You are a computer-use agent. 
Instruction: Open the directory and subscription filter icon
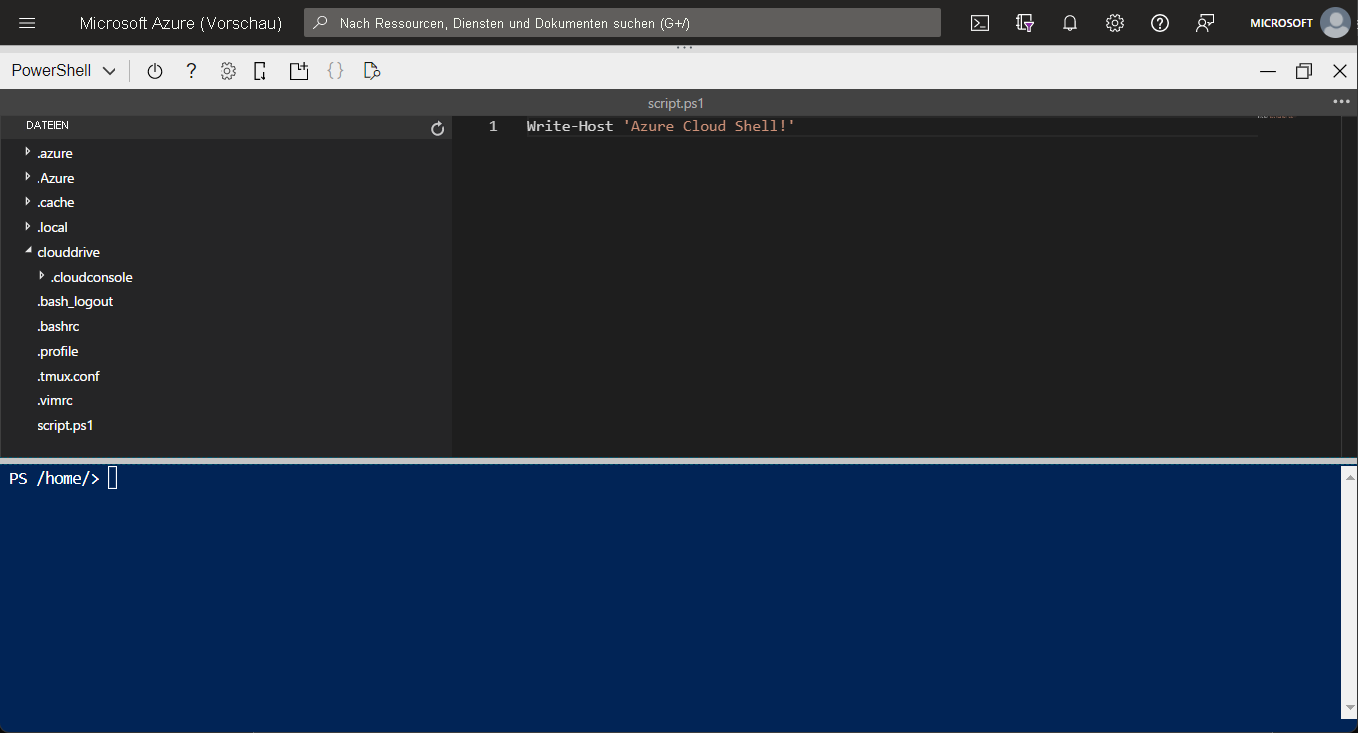click(x=1024, y=23)
